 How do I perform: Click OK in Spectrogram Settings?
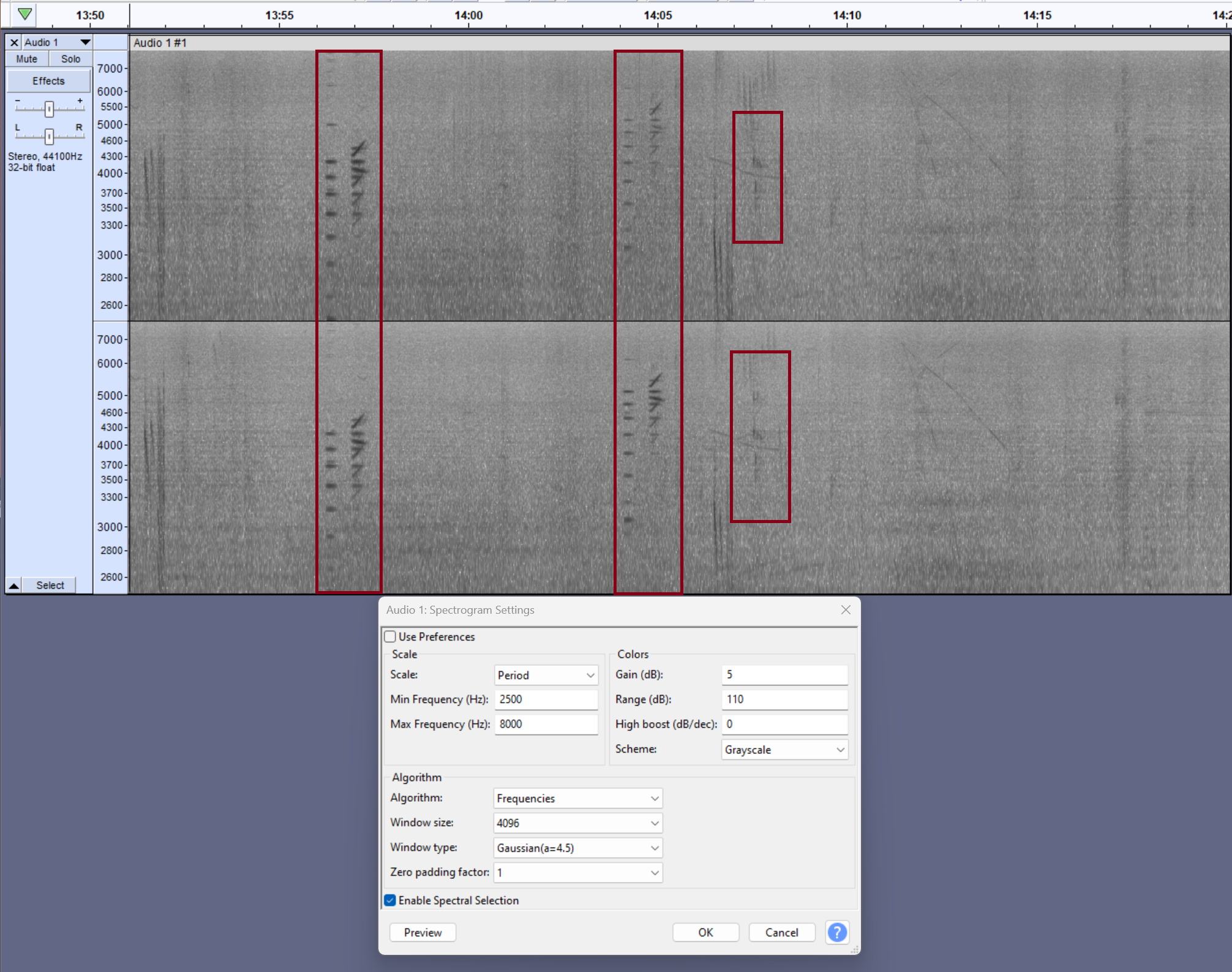coord(705,932)
